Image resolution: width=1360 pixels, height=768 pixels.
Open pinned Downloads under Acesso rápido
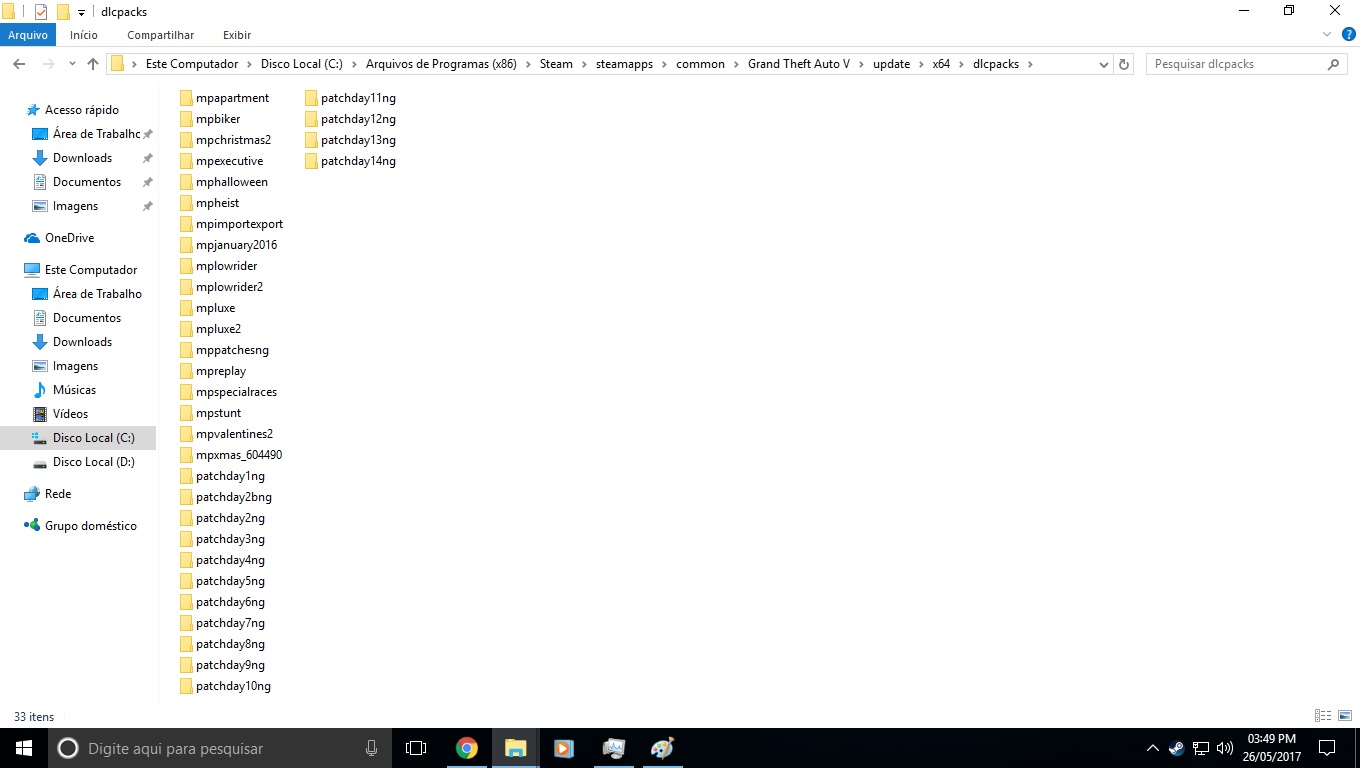[82, 158]
